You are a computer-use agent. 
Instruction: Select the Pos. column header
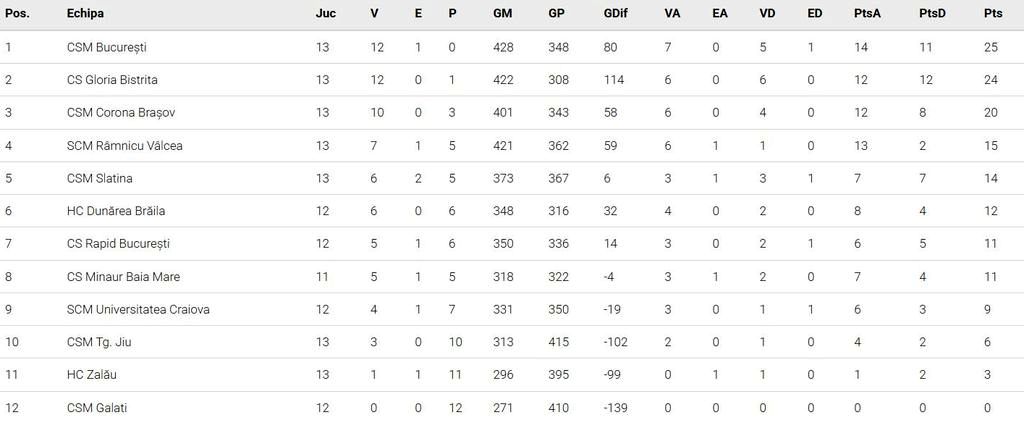coord(16,14)
